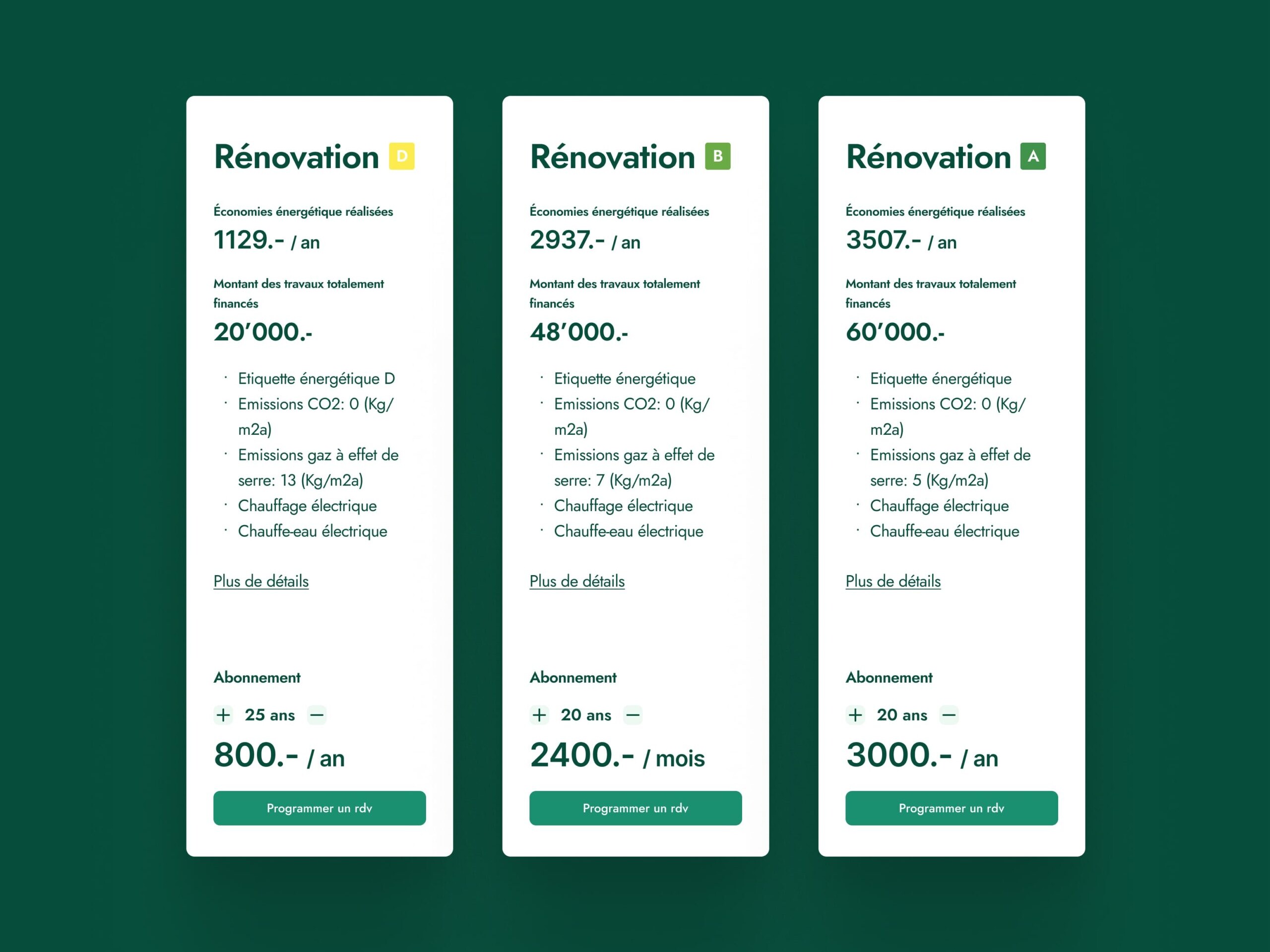The image size is (1270, 952).
Task: Click the 48'000.- financed amount
Action: (579, 332)
